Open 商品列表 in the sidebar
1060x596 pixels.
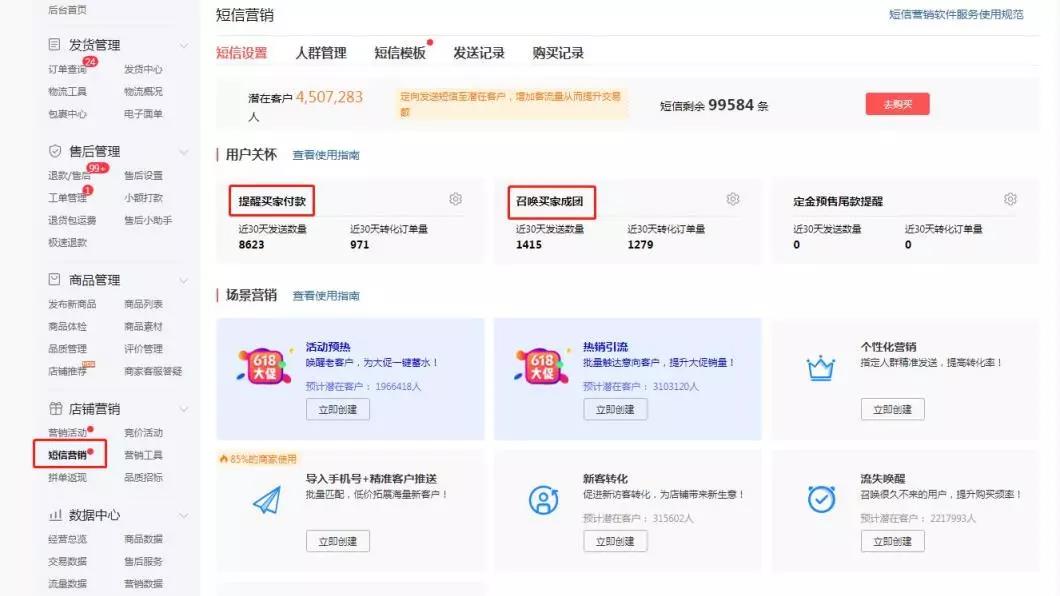pos(143,304)
